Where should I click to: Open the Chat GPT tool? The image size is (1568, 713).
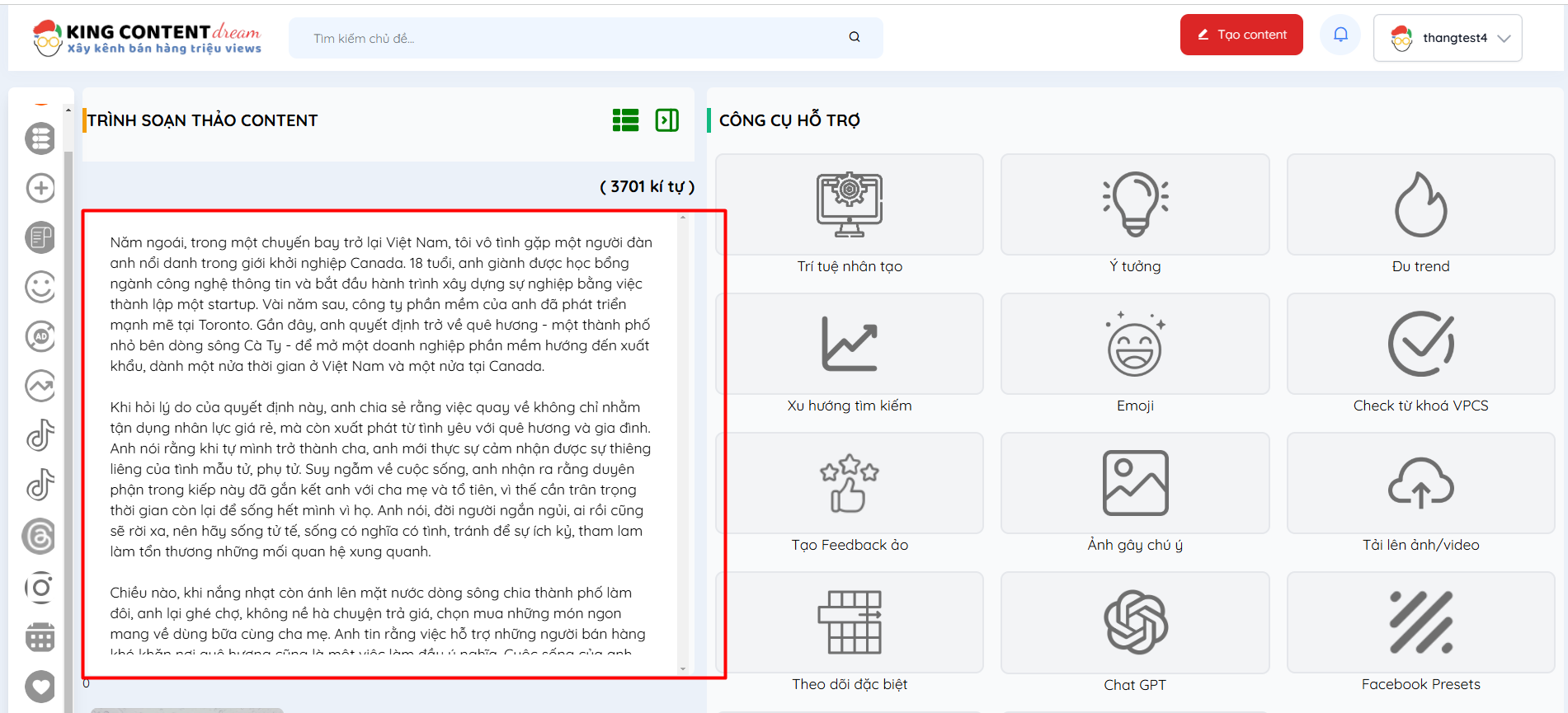pos(1134,623)
